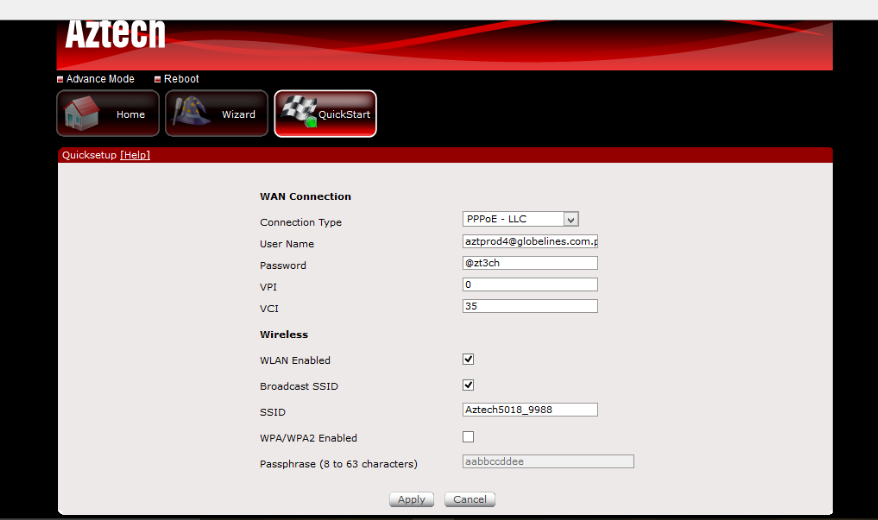Image resolution: width=878 pixels, height=520 pixels.
Task: Click the Reboot link
Action: (x=181, y=79)
